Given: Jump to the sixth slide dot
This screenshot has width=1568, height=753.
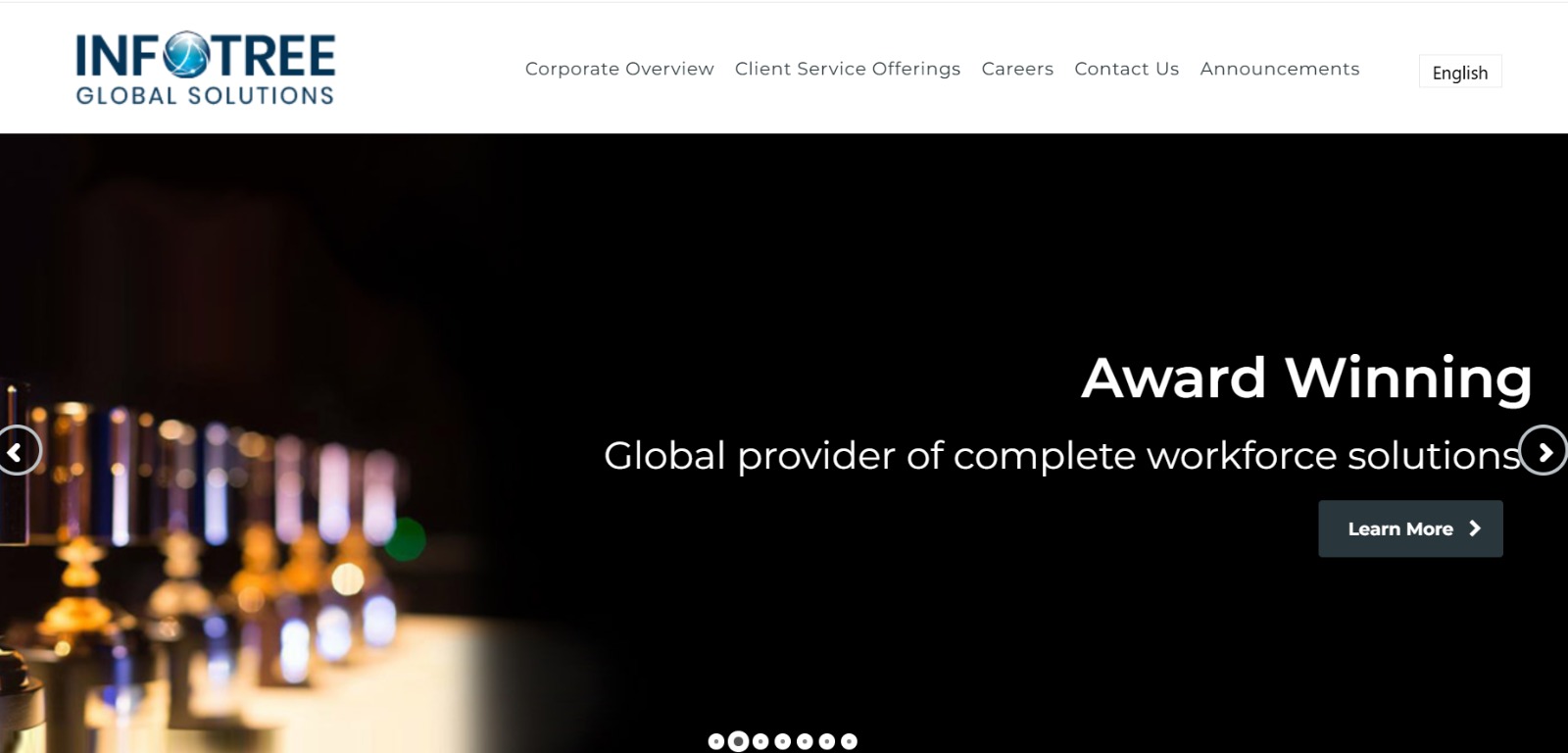Looking at the screenshot, I should pos(827,741).
